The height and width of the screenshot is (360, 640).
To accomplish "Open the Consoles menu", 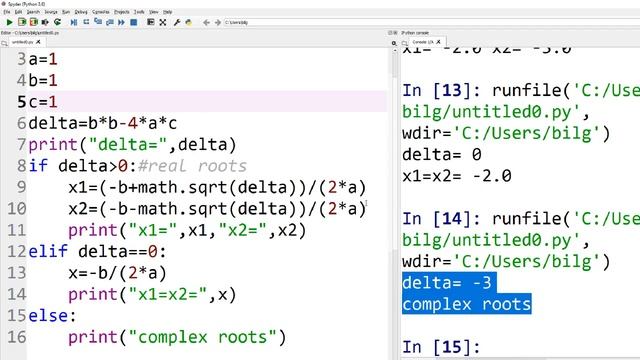I will point(100,12).
